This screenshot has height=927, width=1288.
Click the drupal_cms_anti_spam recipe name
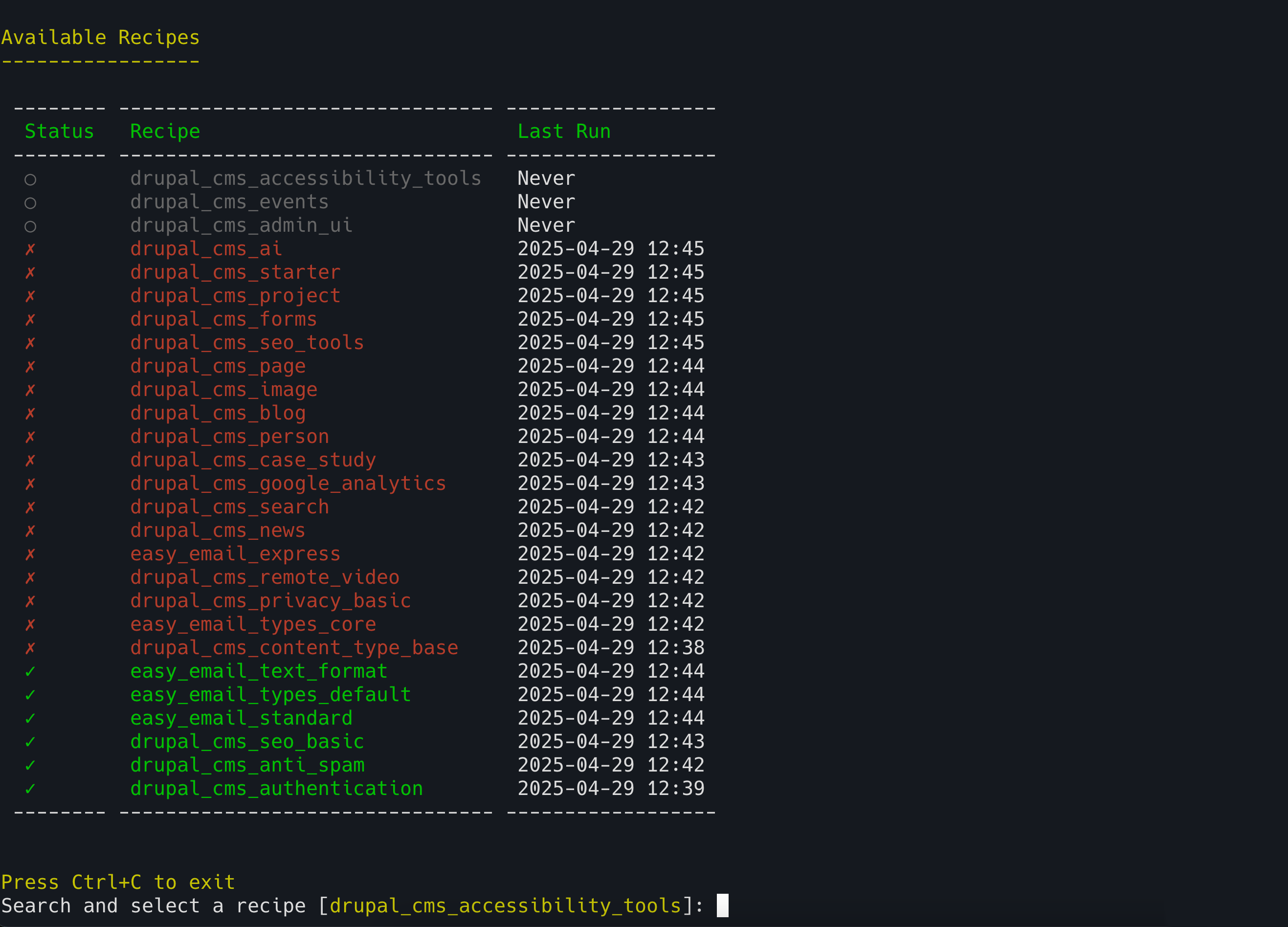click(247, 765)
